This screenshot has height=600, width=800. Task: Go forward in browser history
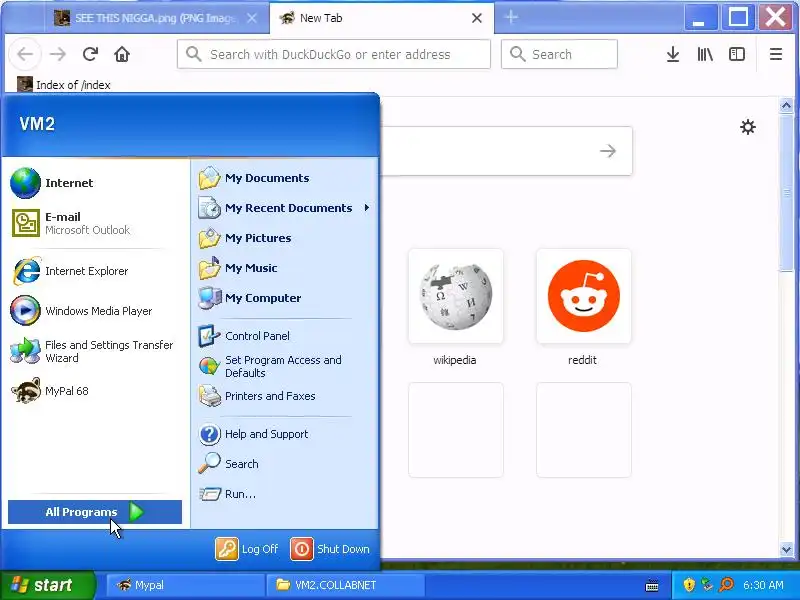[58, 54]
